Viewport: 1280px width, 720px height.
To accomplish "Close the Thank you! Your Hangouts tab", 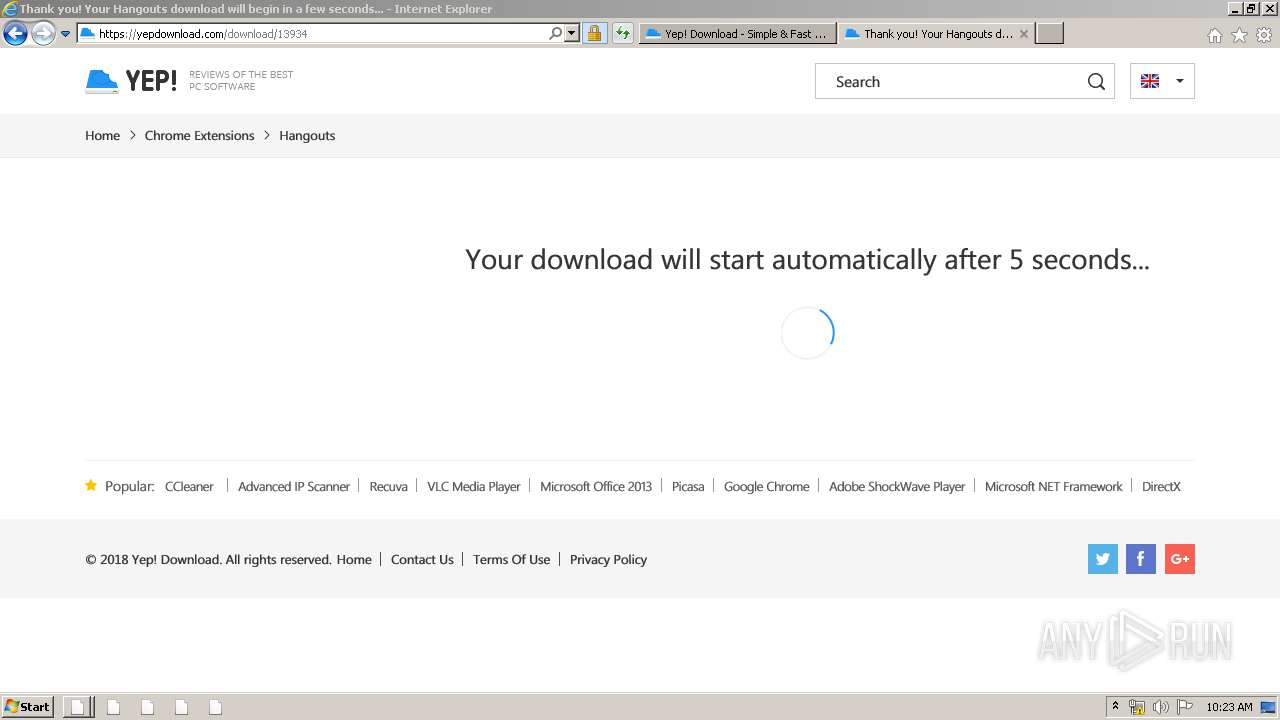I will [x=1024, y=34].
